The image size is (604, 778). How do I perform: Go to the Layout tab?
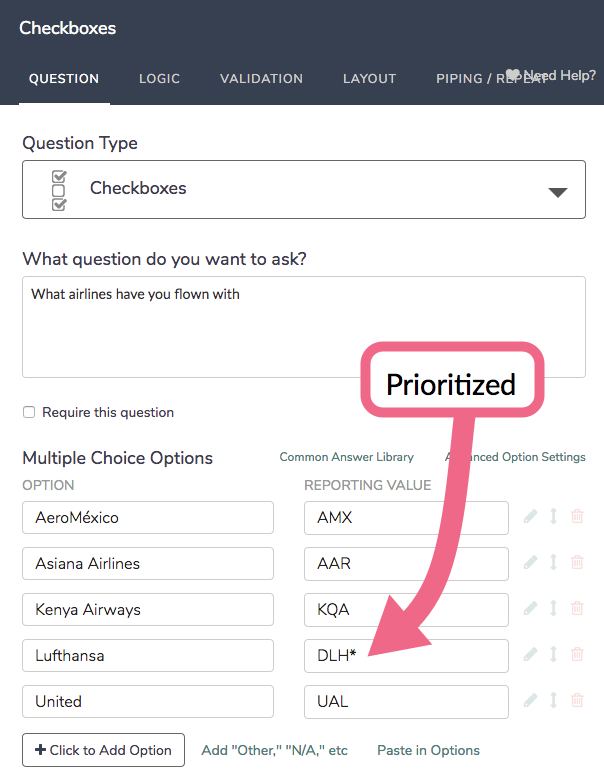coord(369,78)
